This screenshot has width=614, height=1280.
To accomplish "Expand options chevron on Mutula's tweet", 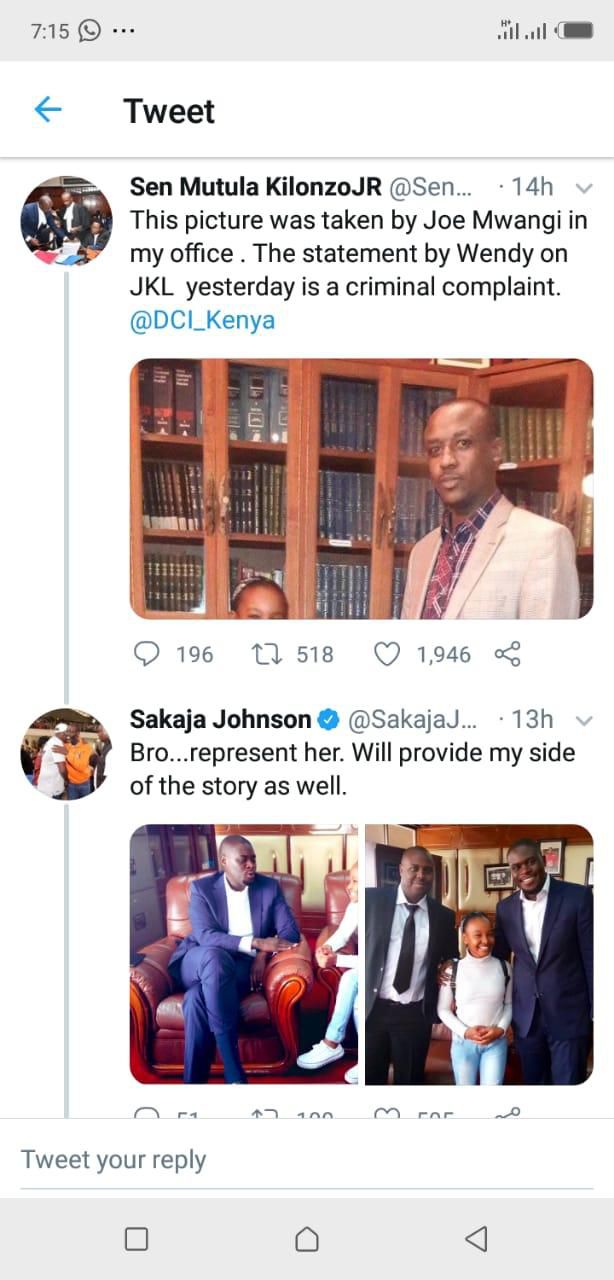I will point(586,187).
